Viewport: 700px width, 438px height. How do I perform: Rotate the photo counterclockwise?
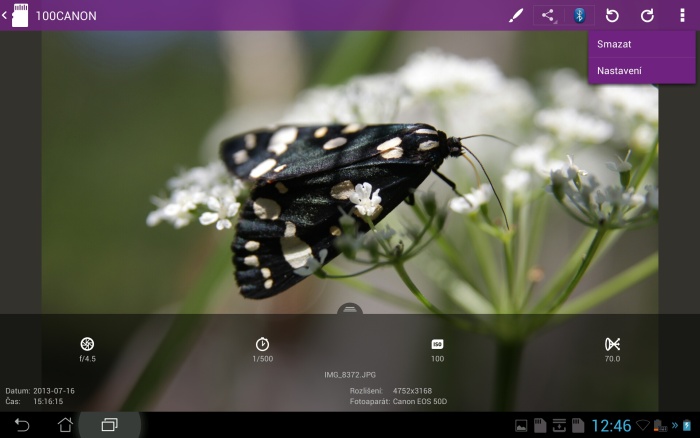(x=612, y=16)
